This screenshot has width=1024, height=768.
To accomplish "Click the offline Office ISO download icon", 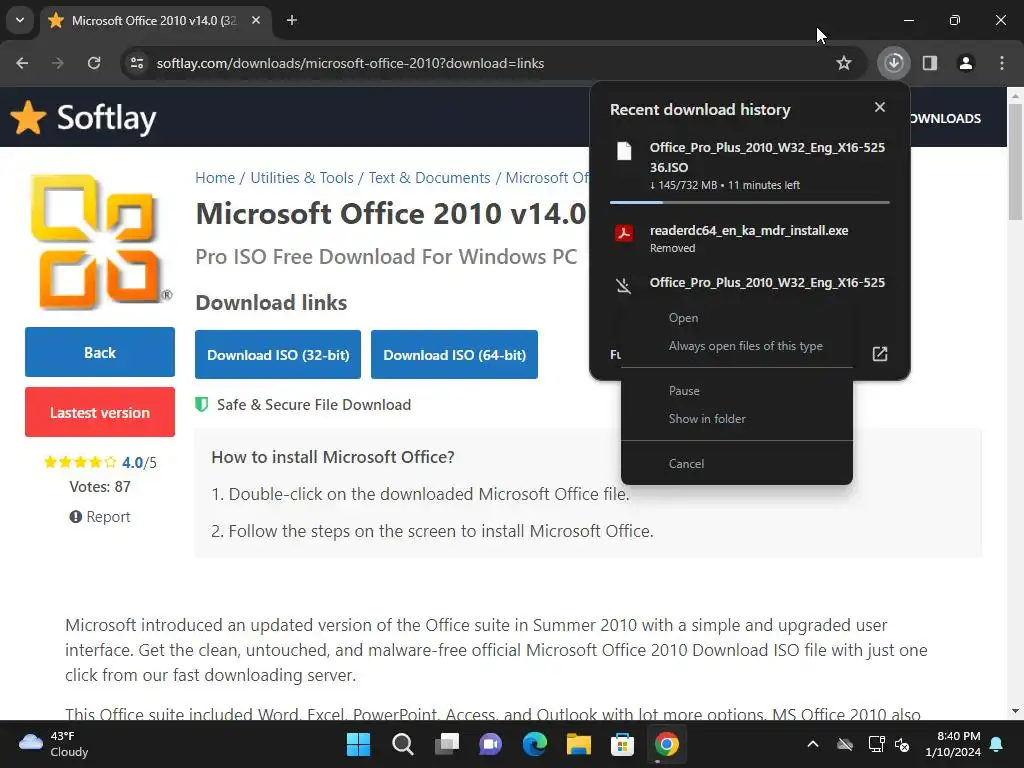I will click(x=624, y=286).
